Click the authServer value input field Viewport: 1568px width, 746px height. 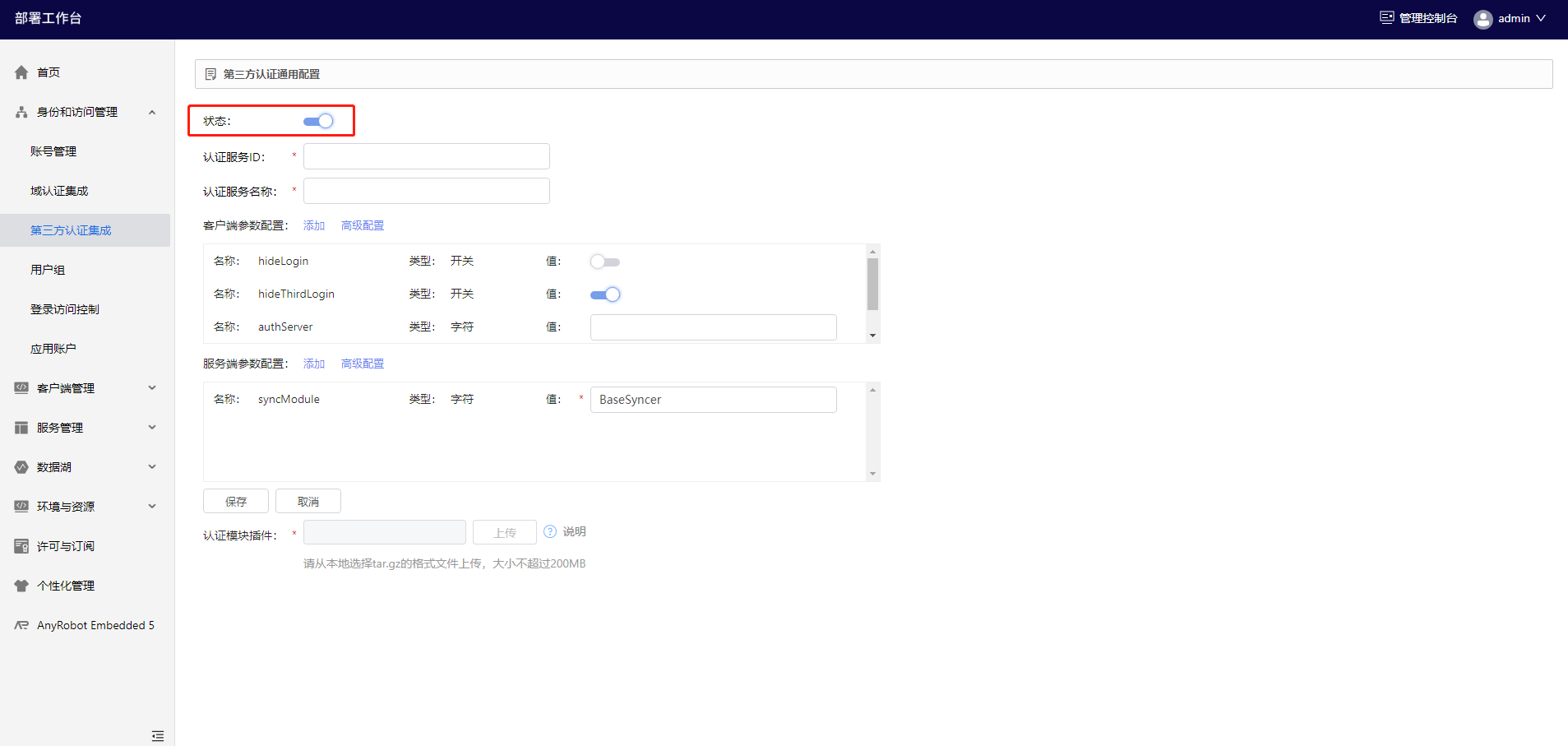pyautogui.click(x=714, y=327)
